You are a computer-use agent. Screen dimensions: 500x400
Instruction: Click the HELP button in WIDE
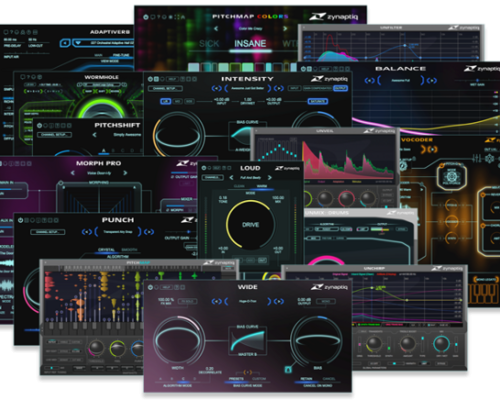tap(166, 287)
